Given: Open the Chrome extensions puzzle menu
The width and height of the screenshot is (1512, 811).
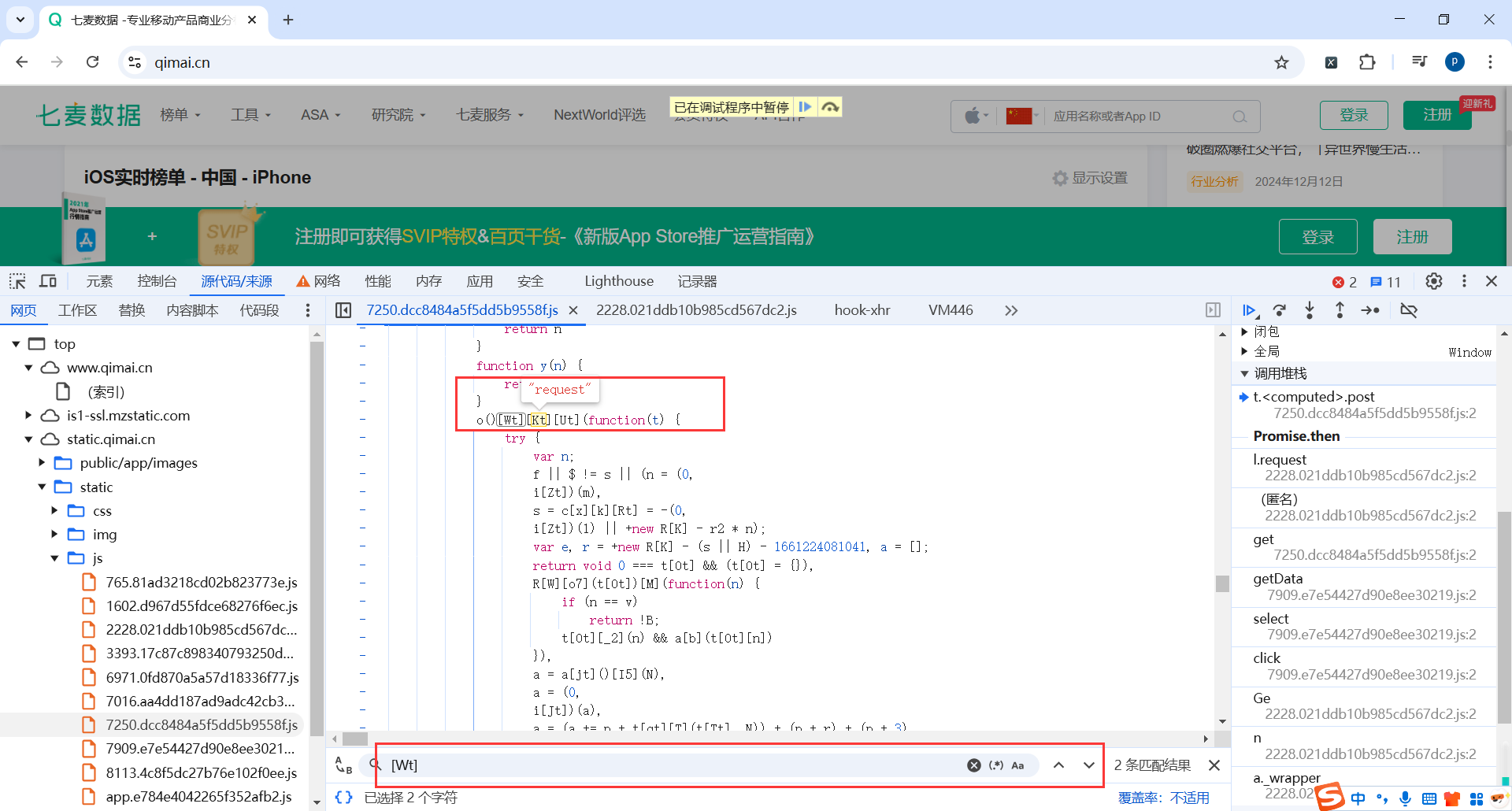Looking at the screenshot, I should coord(1367,62).
